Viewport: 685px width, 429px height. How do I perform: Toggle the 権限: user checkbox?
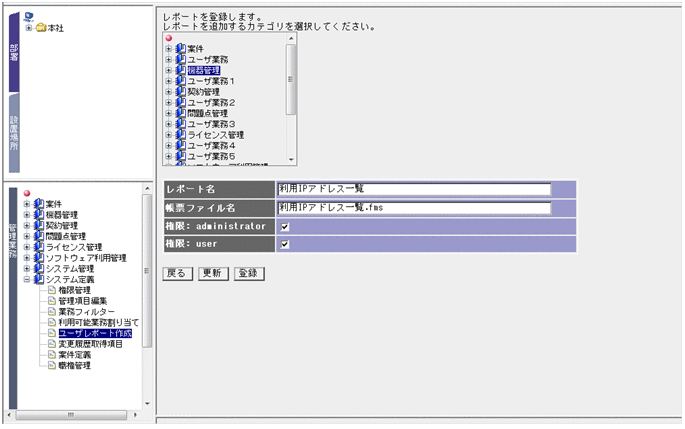pyautogui.click(x=285, y=244)
